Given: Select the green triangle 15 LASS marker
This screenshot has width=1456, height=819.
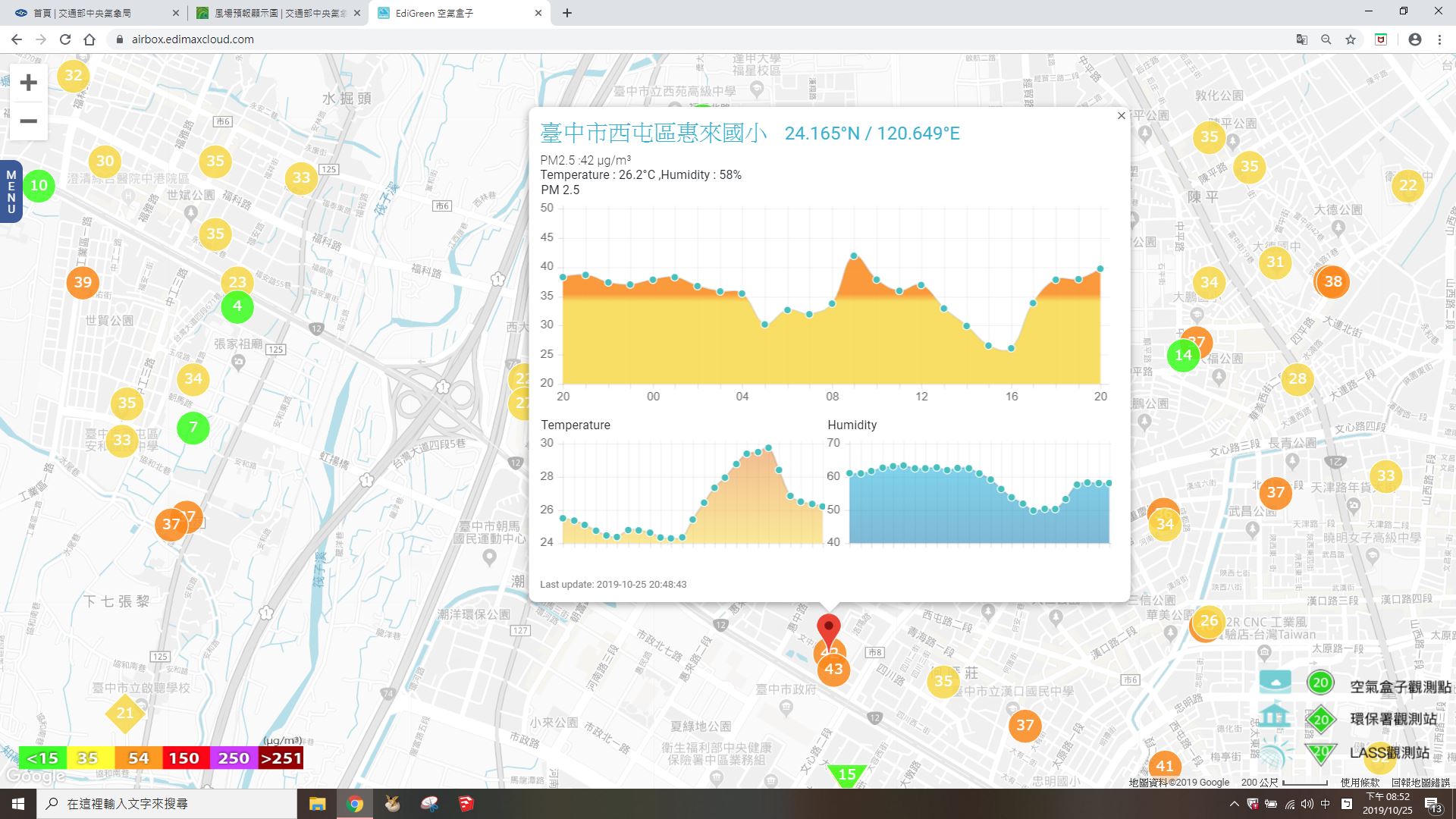Looking at the screenshot, I should [x=846, y=774].
